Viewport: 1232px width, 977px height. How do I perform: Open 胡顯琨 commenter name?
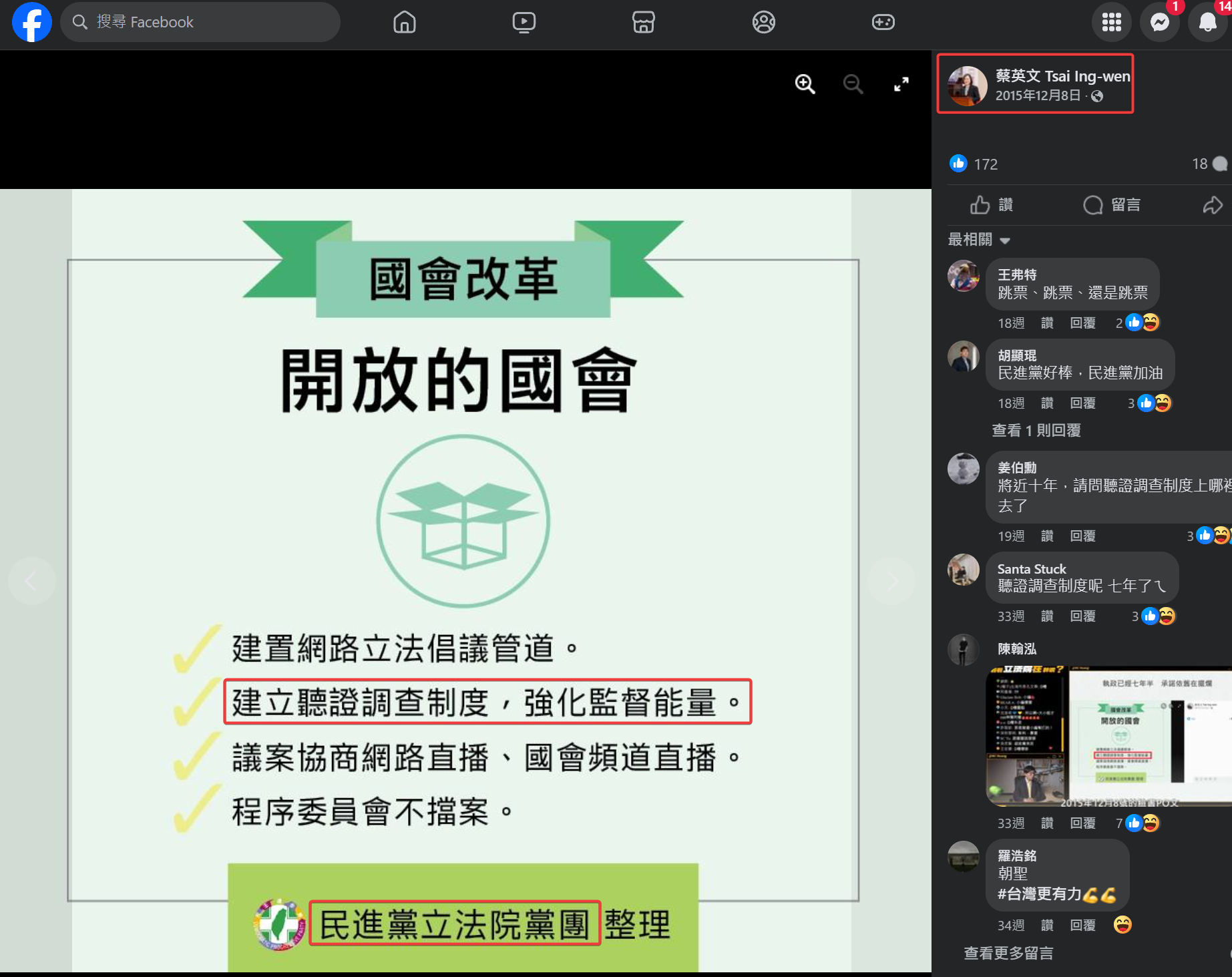coord(1017,355)
